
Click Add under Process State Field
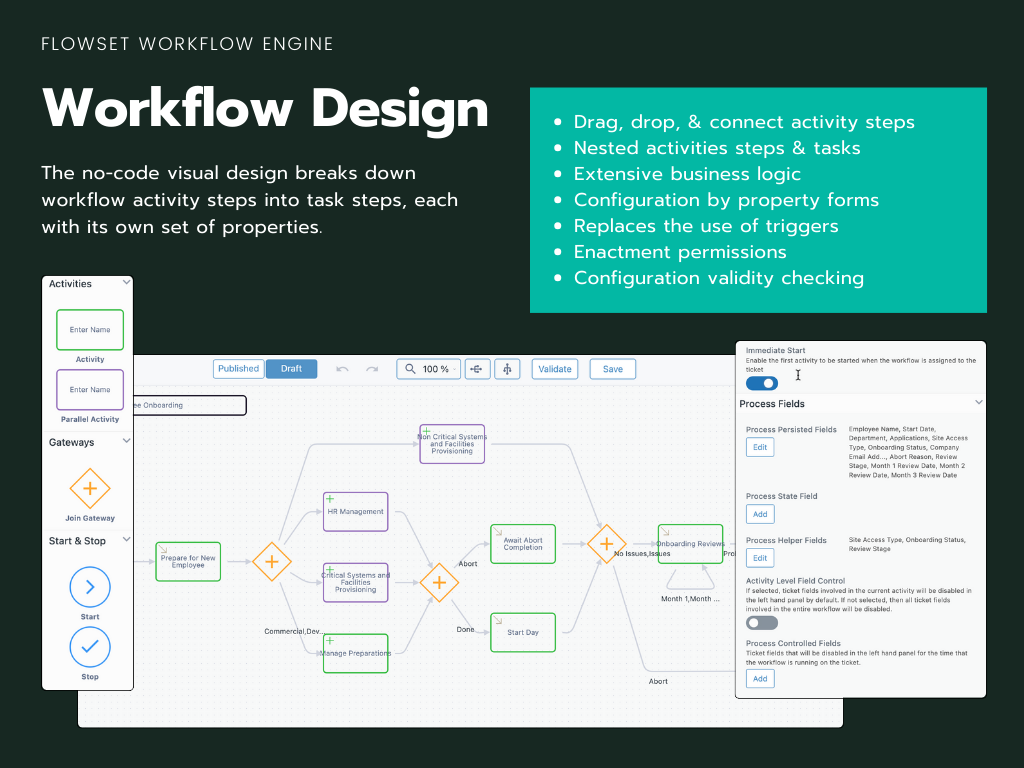[760, 513]
